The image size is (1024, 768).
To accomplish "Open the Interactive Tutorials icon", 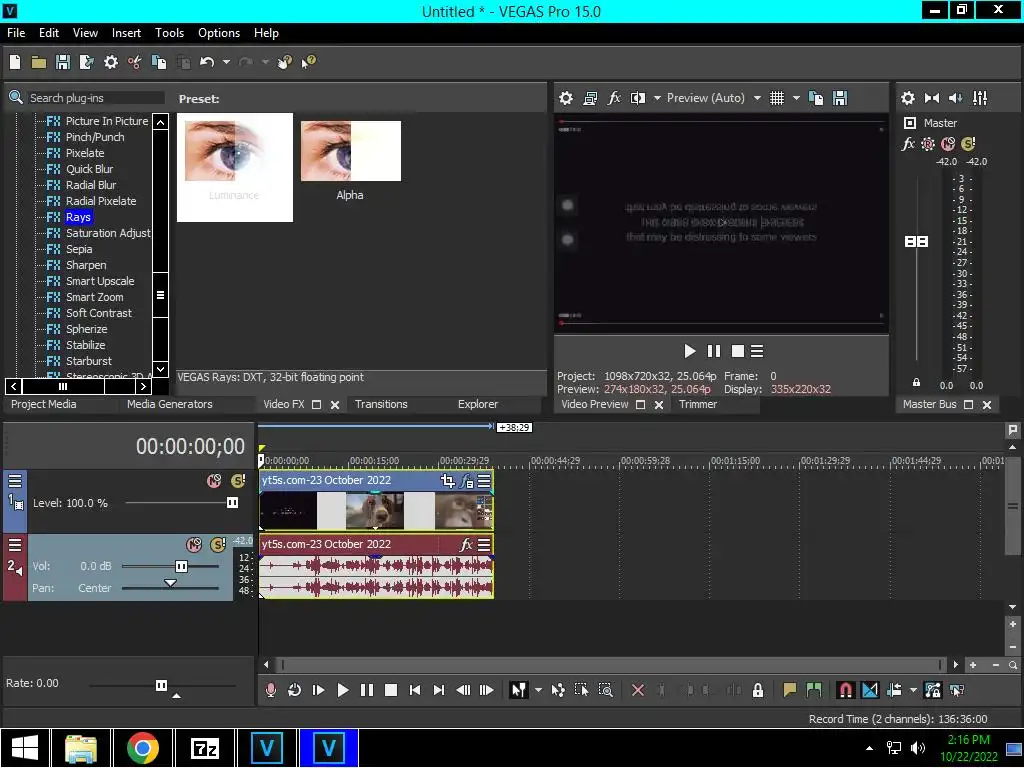I will point(285,62).
